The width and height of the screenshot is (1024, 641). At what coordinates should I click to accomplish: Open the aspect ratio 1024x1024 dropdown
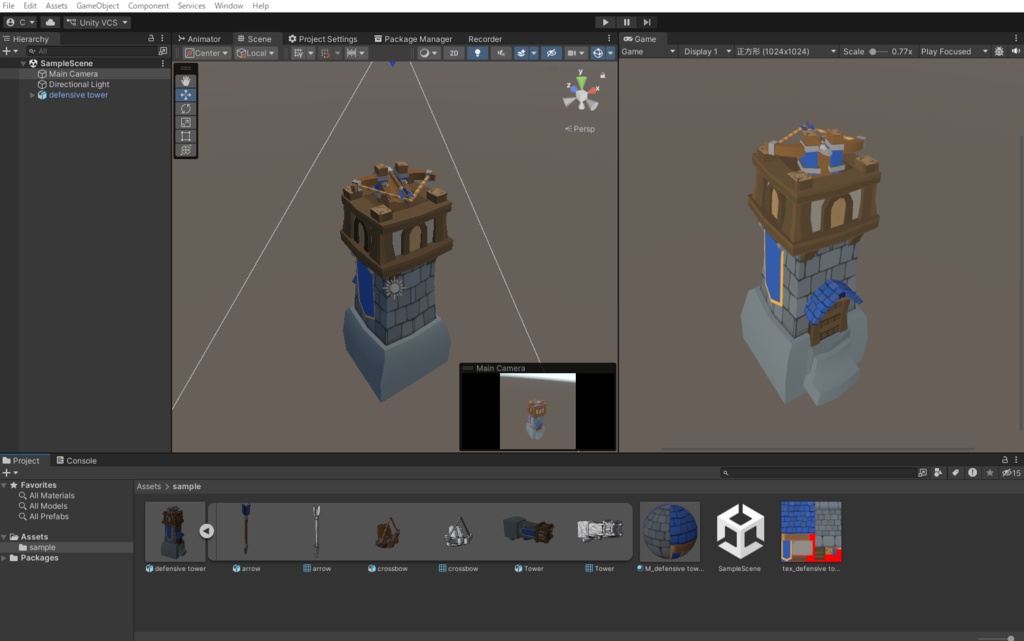tap(786, 52)
